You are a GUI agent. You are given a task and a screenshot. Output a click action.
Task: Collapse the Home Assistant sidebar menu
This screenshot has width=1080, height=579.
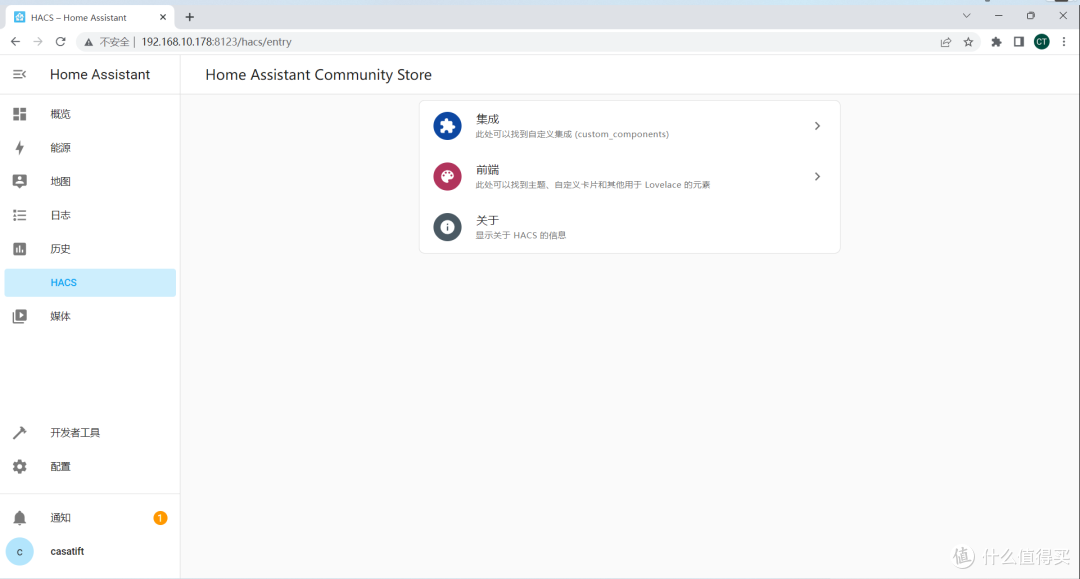[19, 74]
